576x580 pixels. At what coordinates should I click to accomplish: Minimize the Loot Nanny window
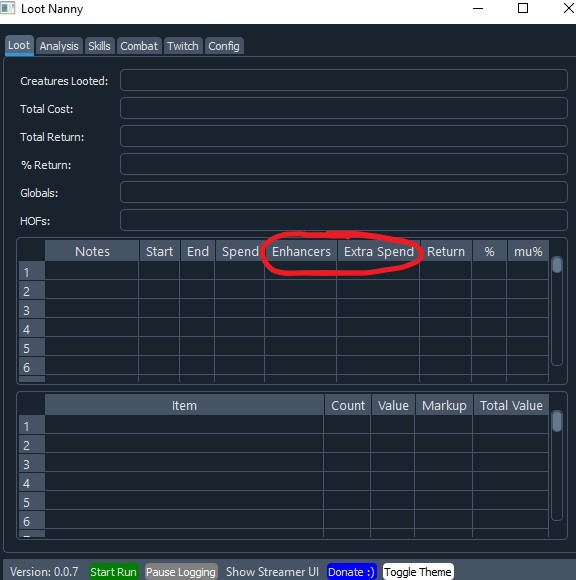[x=478, y=8]
